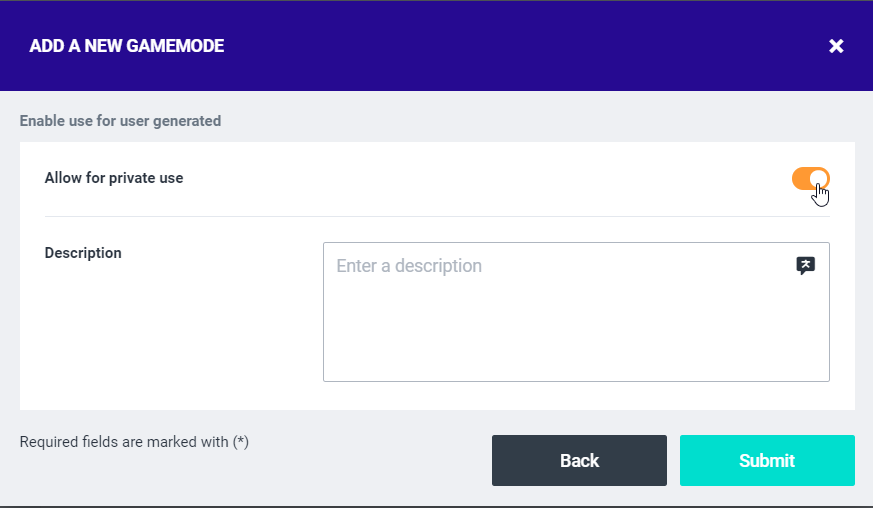Click the "Enable use for user generated" heading
Screen dimensions: 873x508
[120, 121]
